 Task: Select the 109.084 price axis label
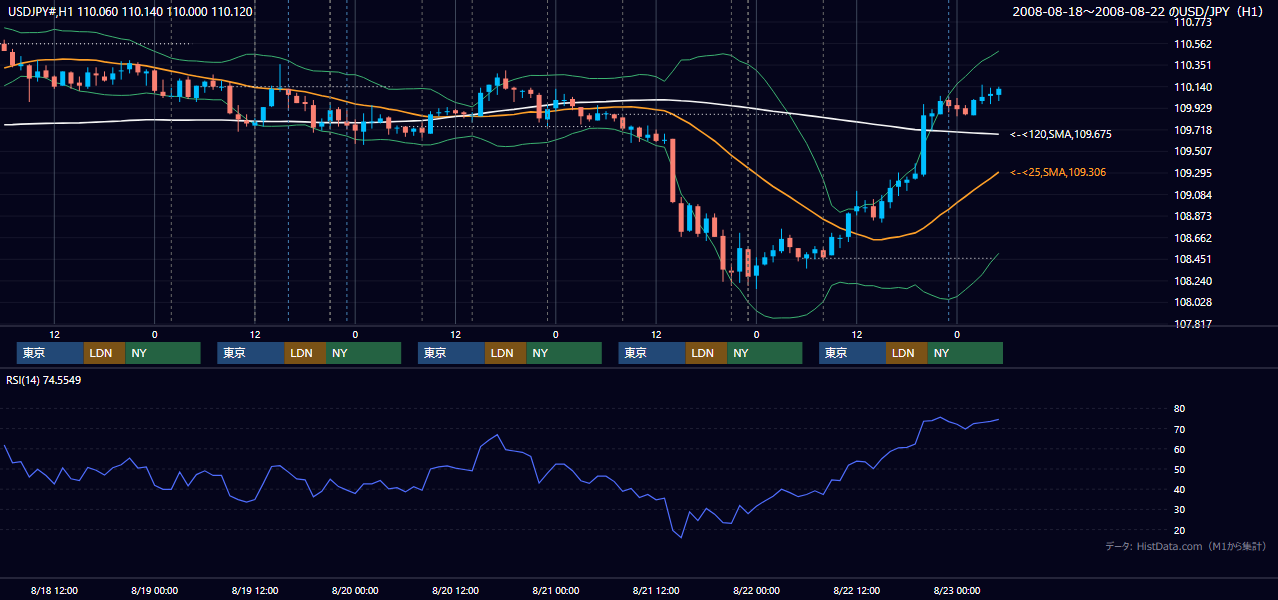(x=1195, y=194)
